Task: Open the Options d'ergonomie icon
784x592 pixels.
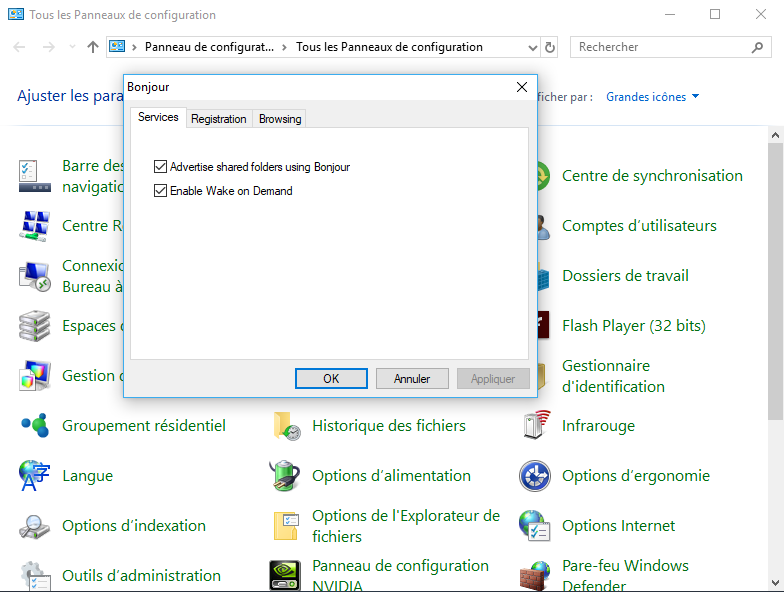Action: click(x=535, y=476)
